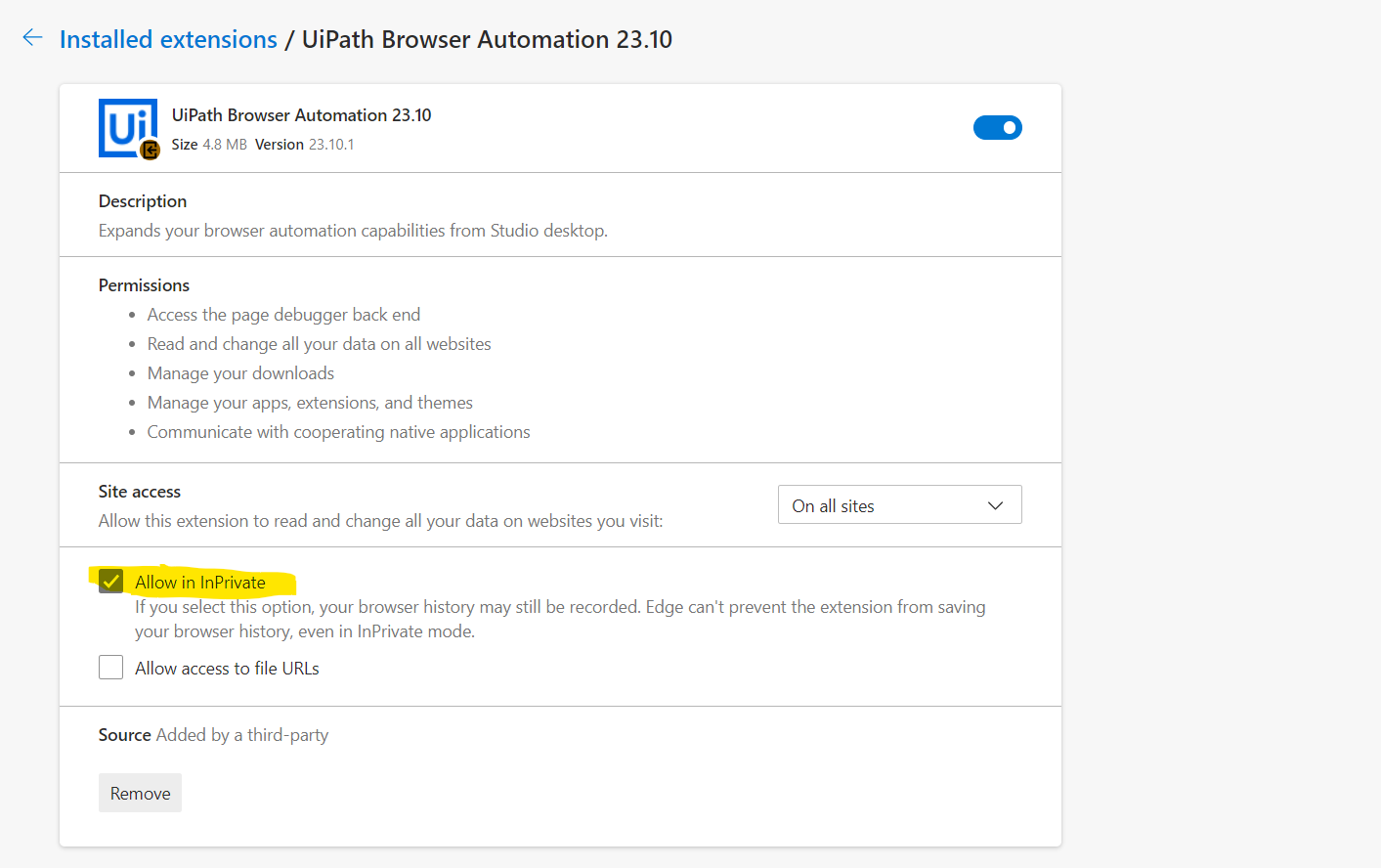Click the back arrow icon
This screenshot has width=1381, height=868.
(32, 38)
